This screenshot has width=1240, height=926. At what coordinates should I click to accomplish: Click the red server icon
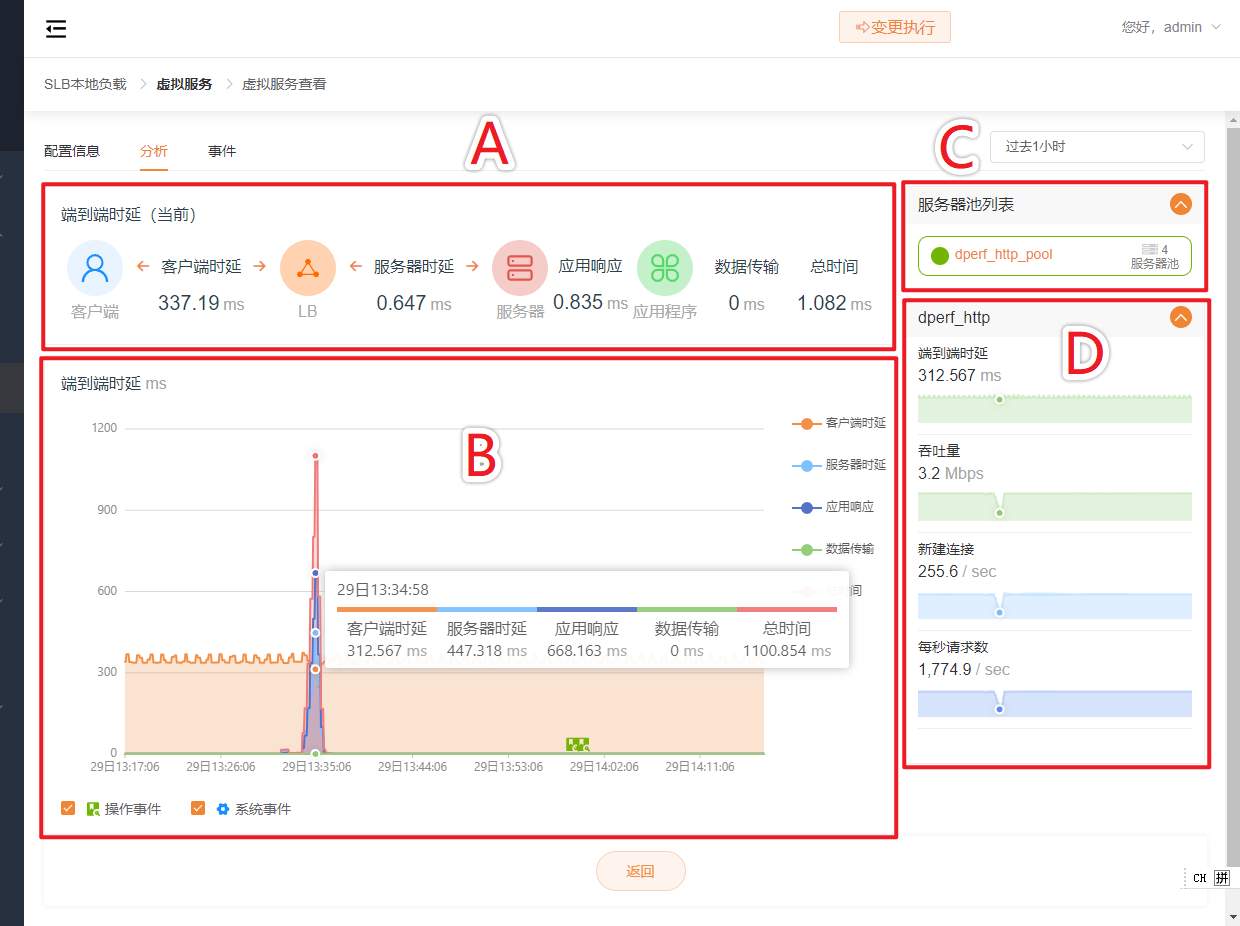(x=520, y=268)
